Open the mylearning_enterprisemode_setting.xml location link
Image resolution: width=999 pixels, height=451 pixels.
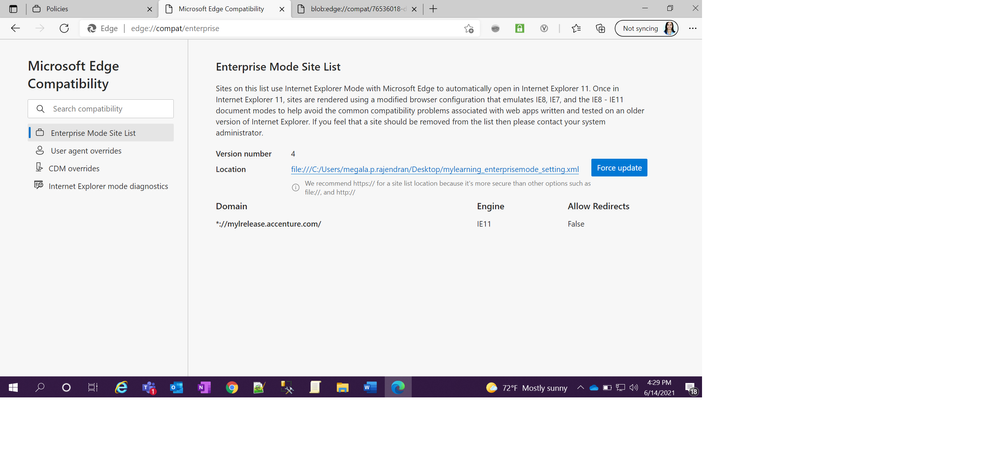pyautogui.click(x=435, y=169)
